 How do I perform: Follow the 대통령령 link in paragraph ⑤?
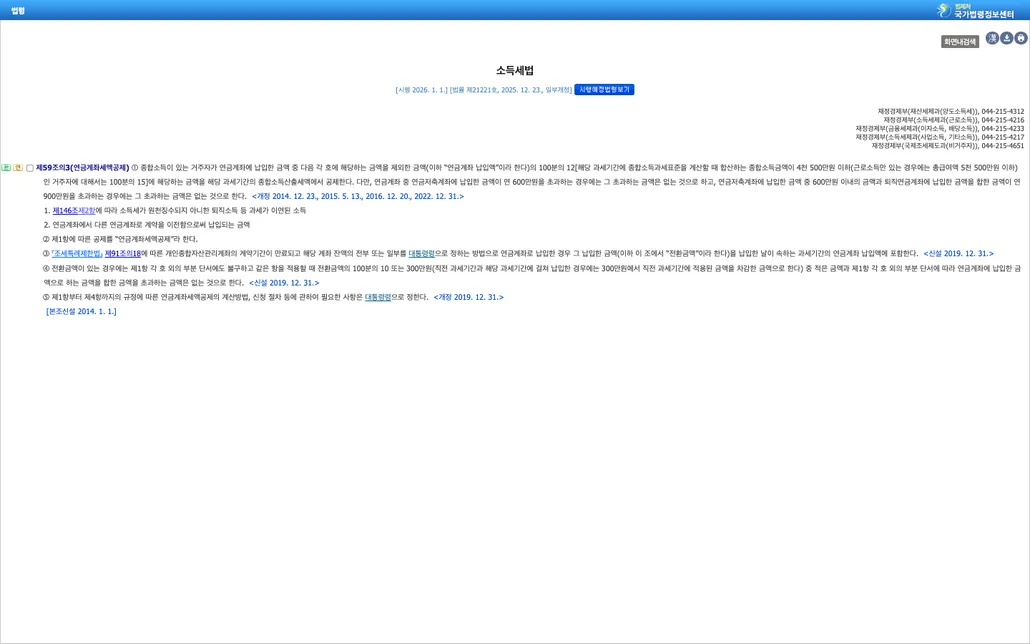(x=378, y=297)
